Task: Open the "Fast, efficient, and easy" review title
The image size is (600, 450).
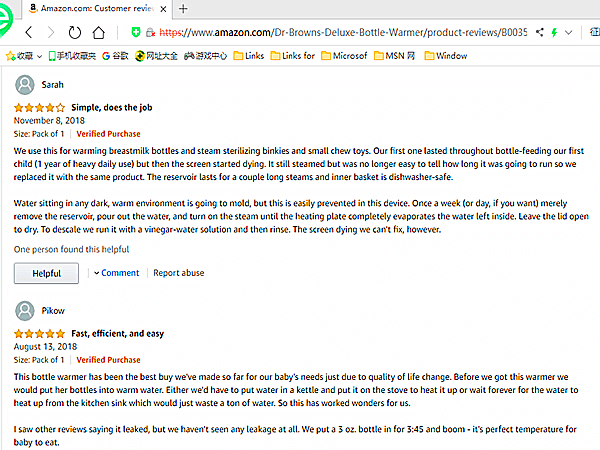Action: pos(117,333)
